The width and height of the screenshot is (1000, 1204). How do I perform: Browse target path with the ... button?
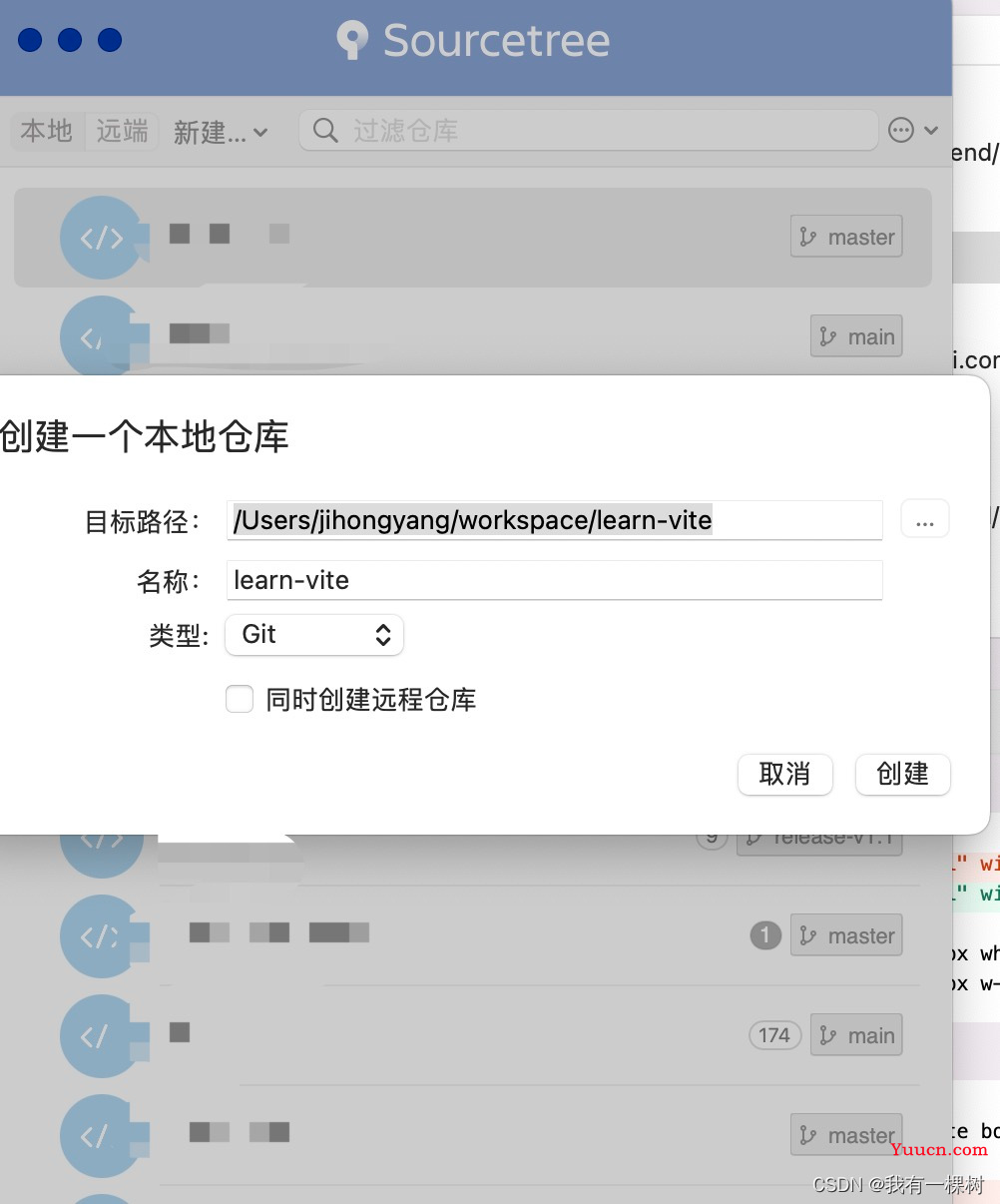coord(925,520)
